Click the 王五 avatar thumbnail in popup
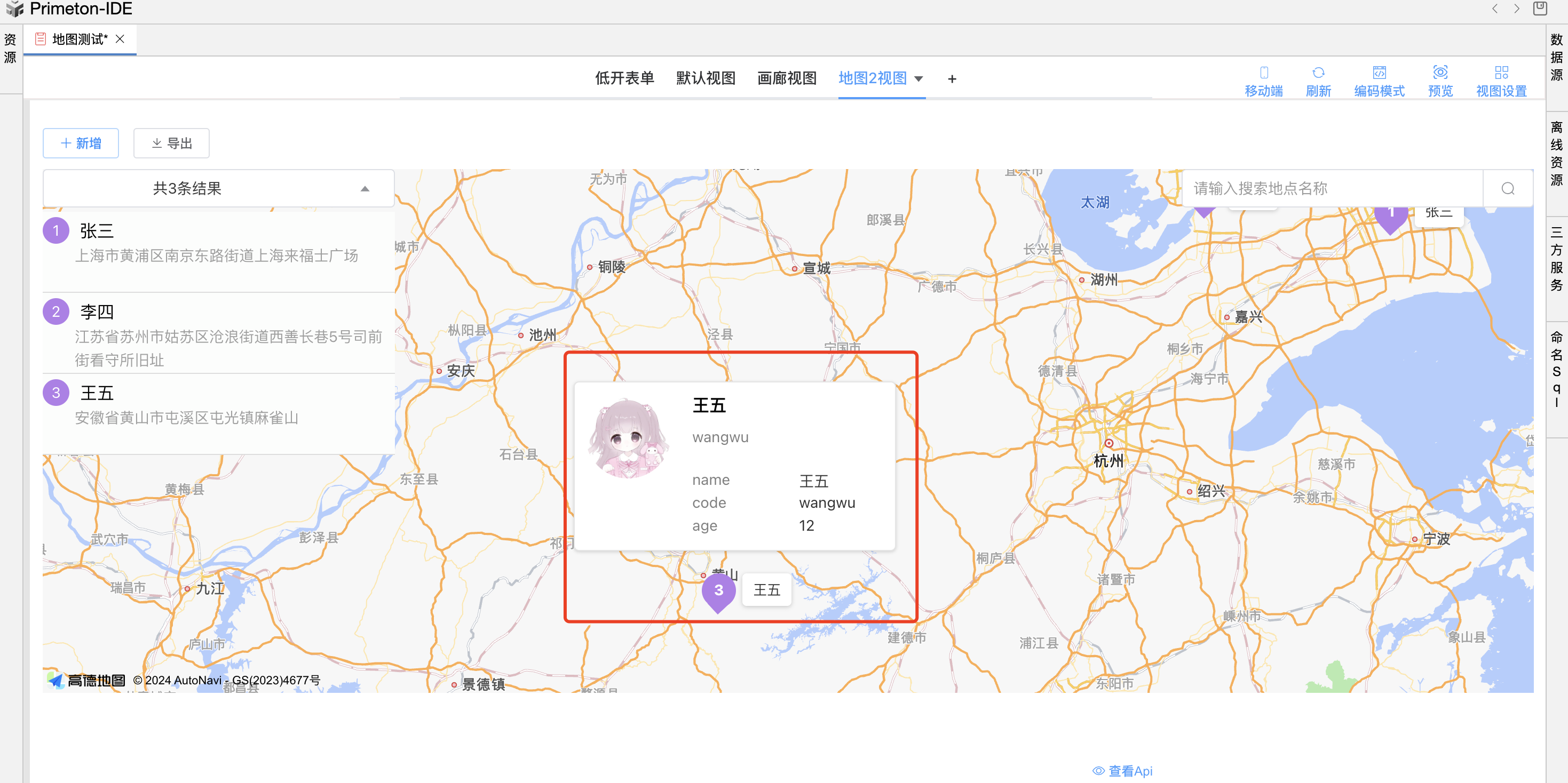The height and width of the screenshot is (783, 1568). (x=628, y=438)
